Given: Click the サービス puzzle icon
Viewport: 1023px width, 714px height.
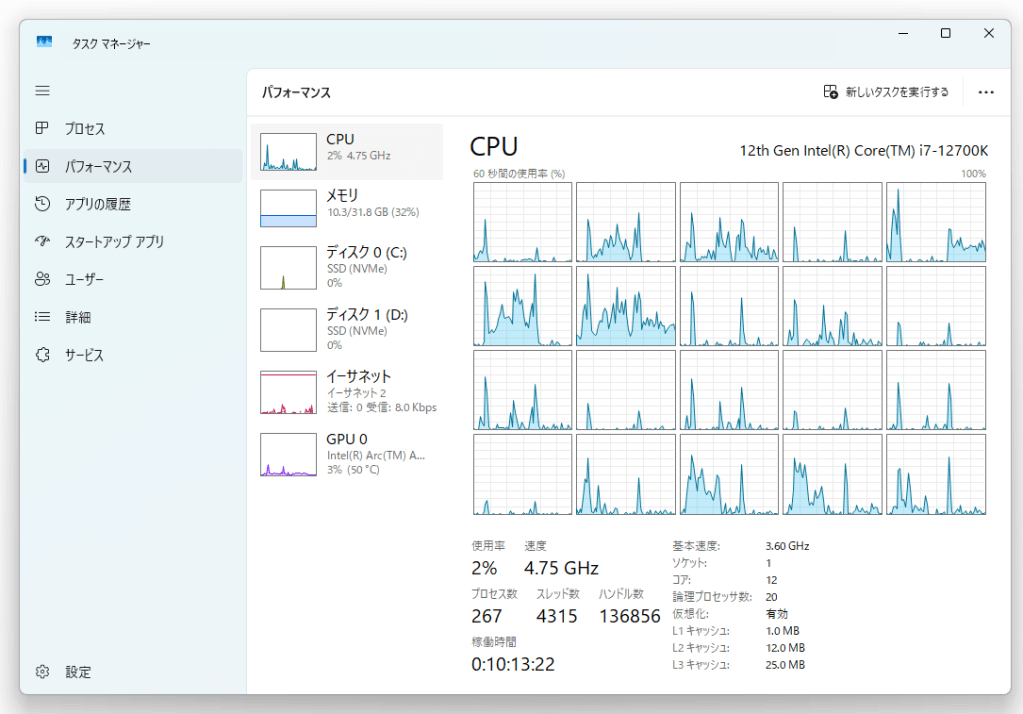Looking at the screenshot, I should coord(42,354).
